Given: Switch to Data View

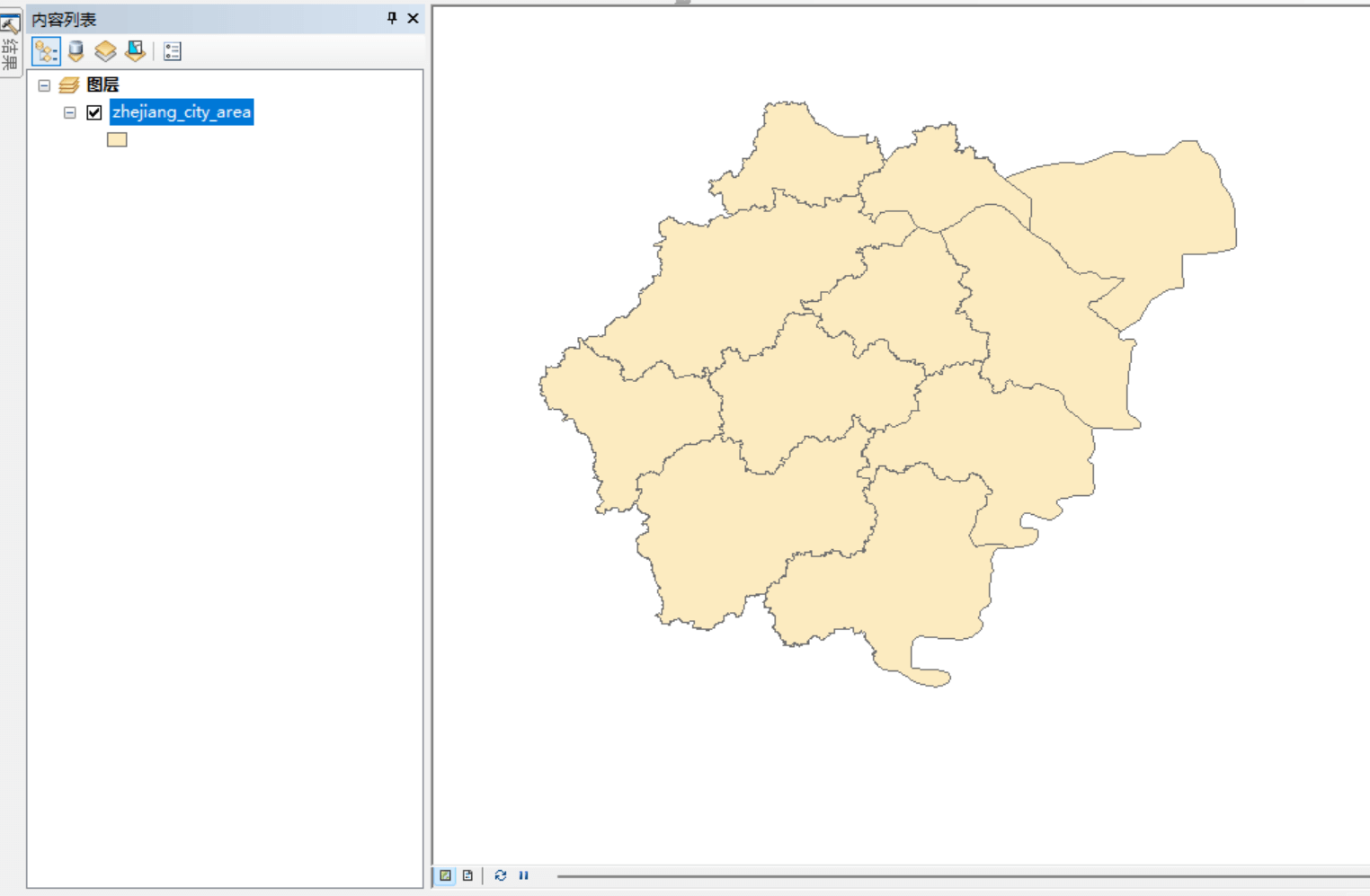Looking at the screenshot, I should coord(446,875).
